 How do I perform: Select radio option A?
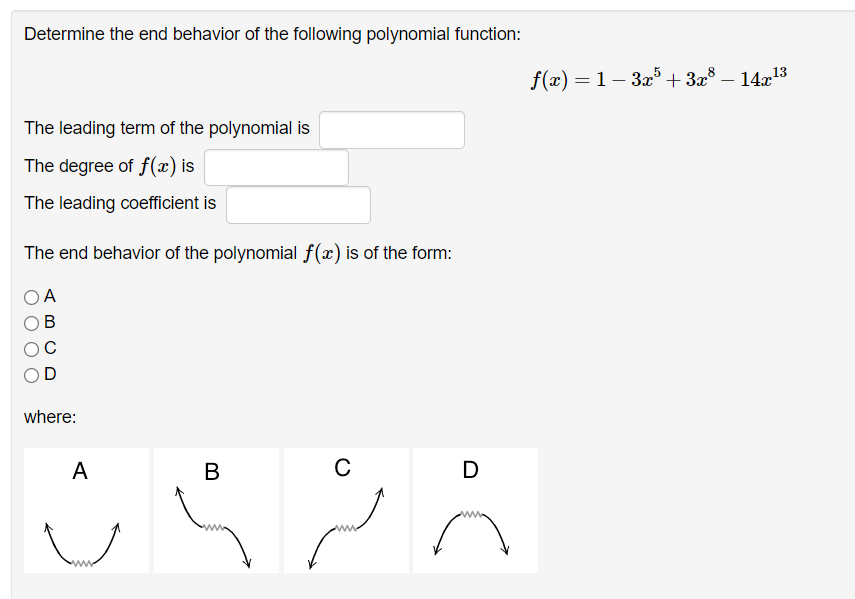[31, 296]
